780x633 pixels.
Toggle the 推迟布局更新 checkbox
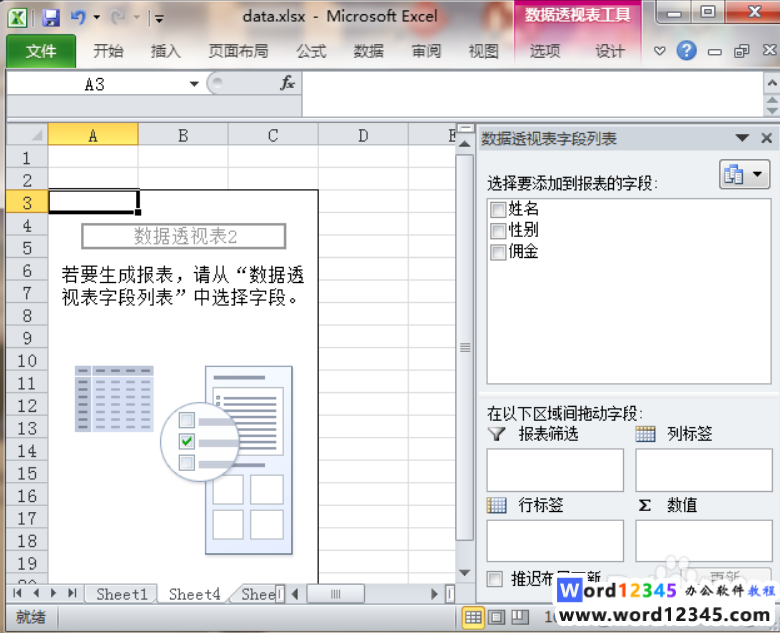pos(494,579)
